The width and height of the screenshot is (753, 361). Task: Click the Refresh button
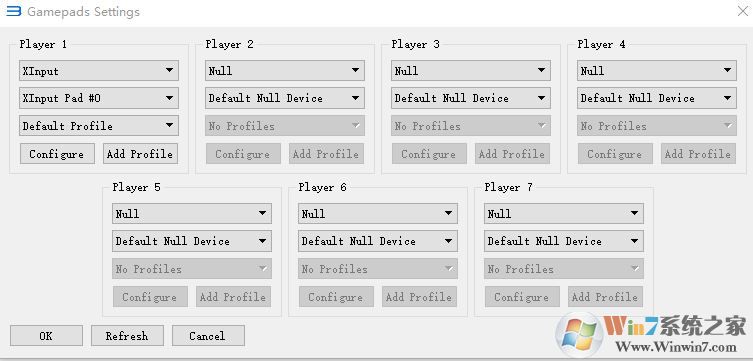[x=127, y=336]
